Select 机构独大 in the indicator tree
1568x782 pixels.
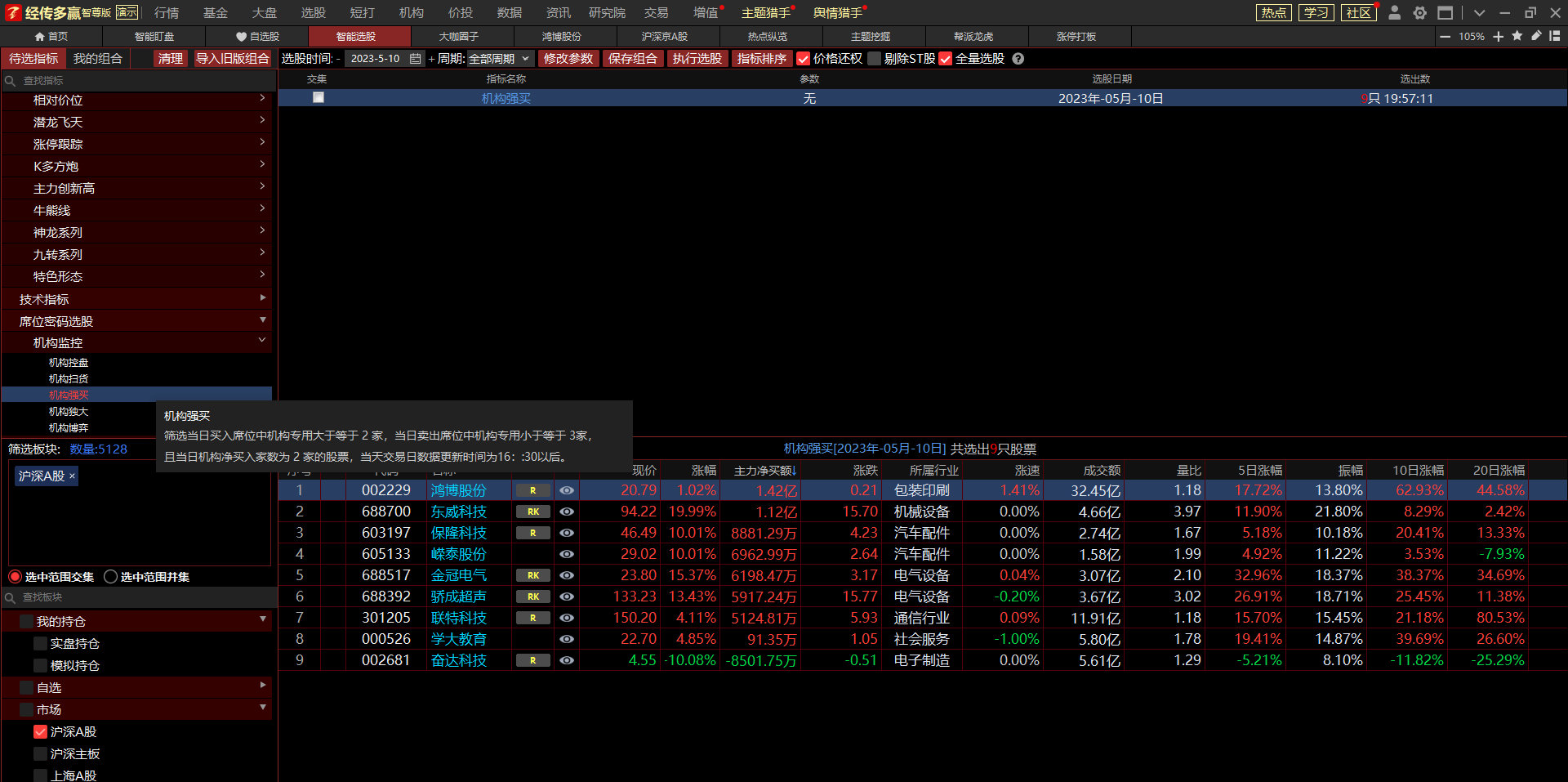(69, 412)
